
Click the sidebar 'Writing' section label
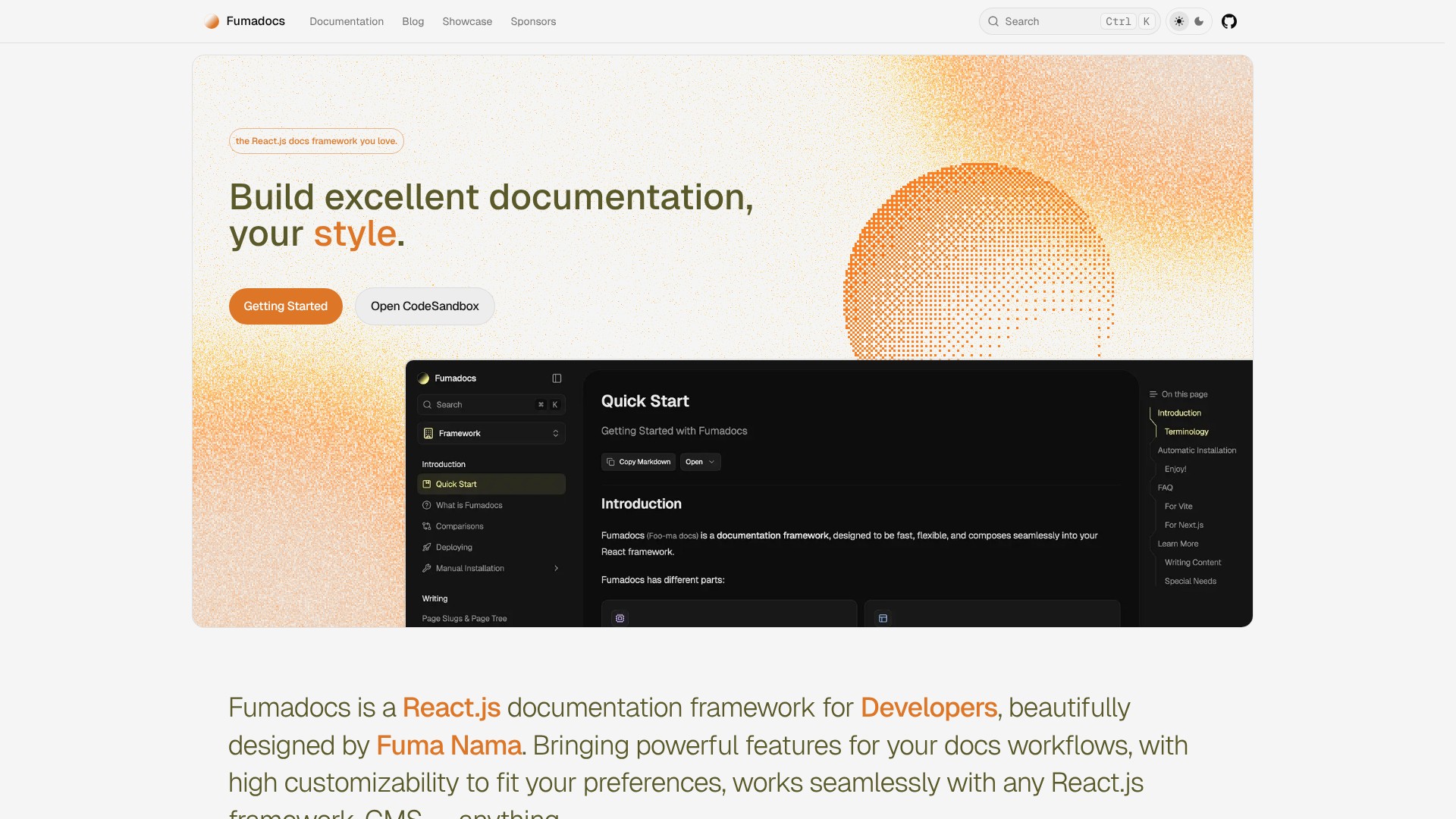[435, 598]
